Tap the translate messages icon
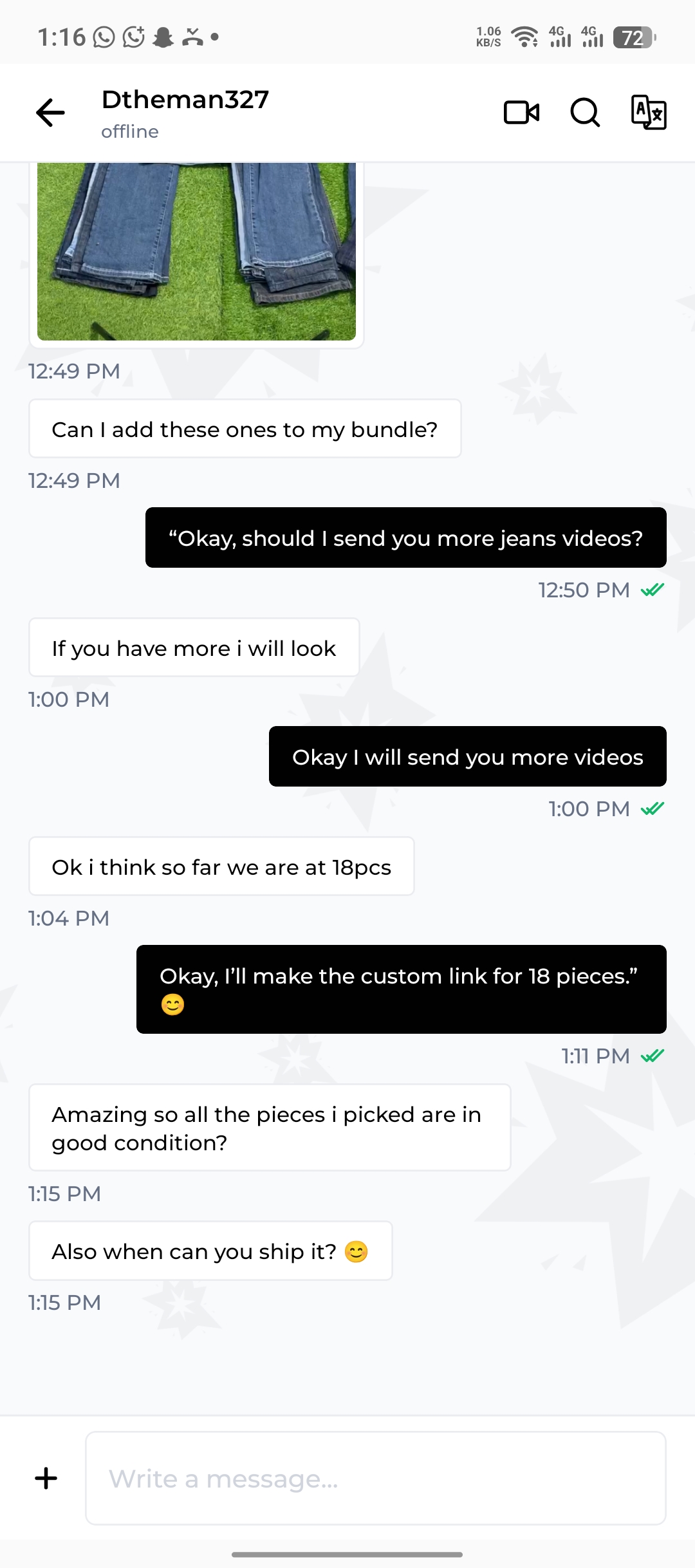The width and height of the screenshot is (695, 1568). click(x=648, y=113)
